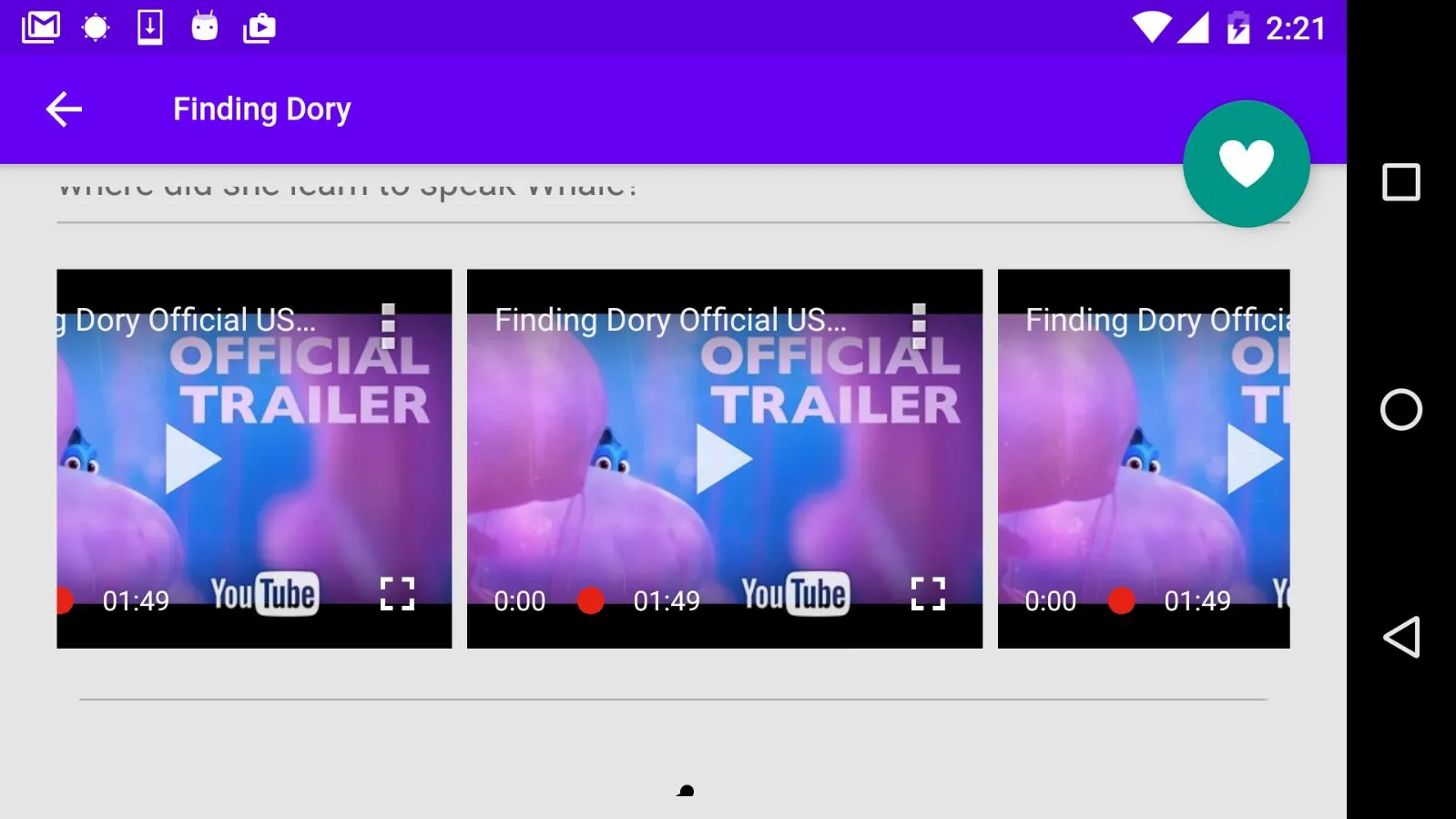Tap the YouTube logo on the middle trailer
This screenshot has width=1456, height=819.
pos(796,594)
